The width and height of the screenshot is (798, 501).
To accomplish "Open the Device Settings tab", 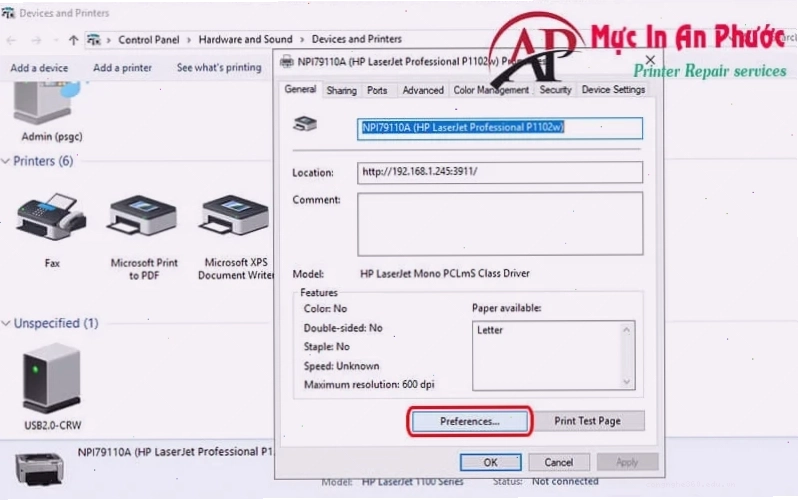I will click(613, 90).
